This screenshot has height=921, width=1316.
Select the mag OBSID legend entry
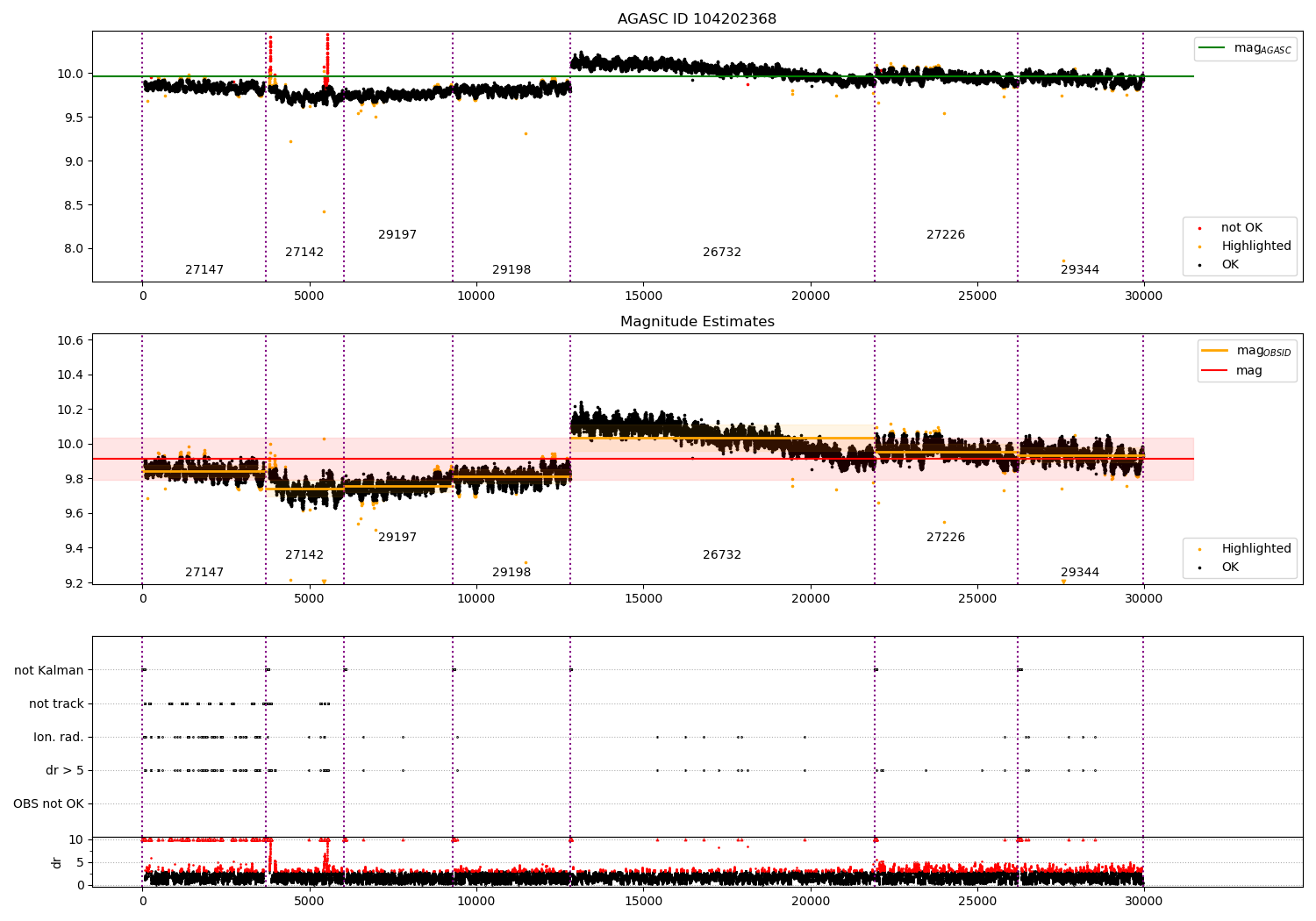(x=1247, y=351)
